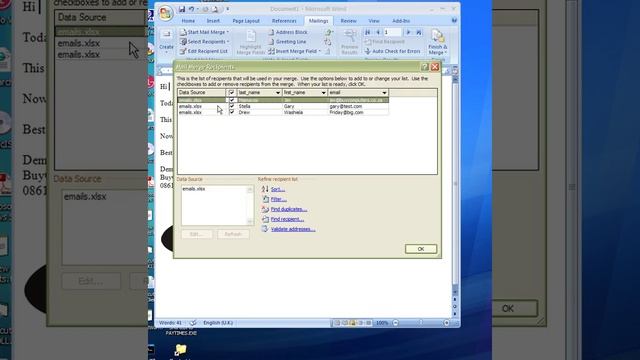Click the Save icon in the quick access toolbar
This screenshot has height=360, width=640.
click(182, 9)
